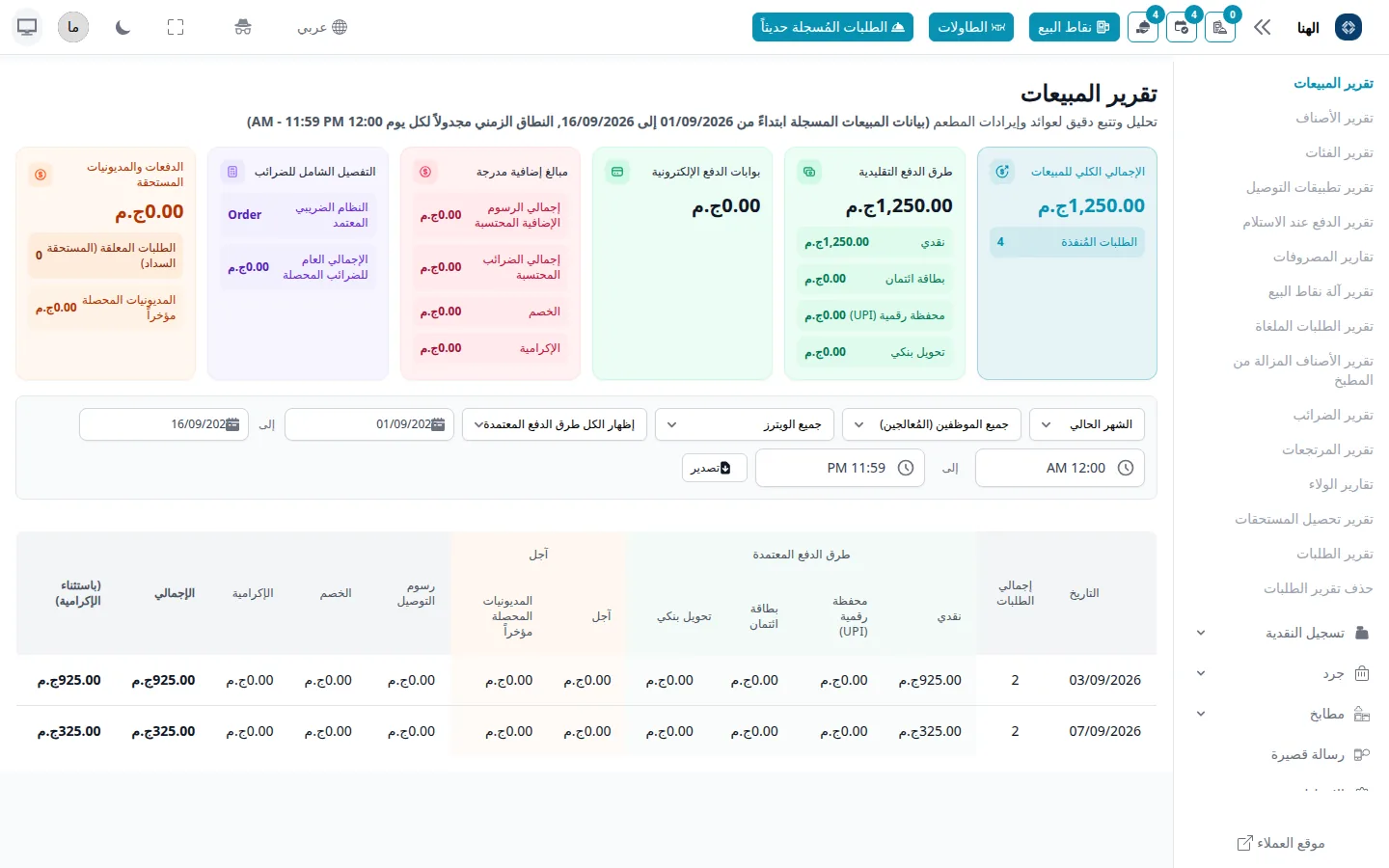Viewport: 1389px width, 868px height.
Task: Open حذف تقرير الطلبات in the sidebar
Action: click(1319, 588)
